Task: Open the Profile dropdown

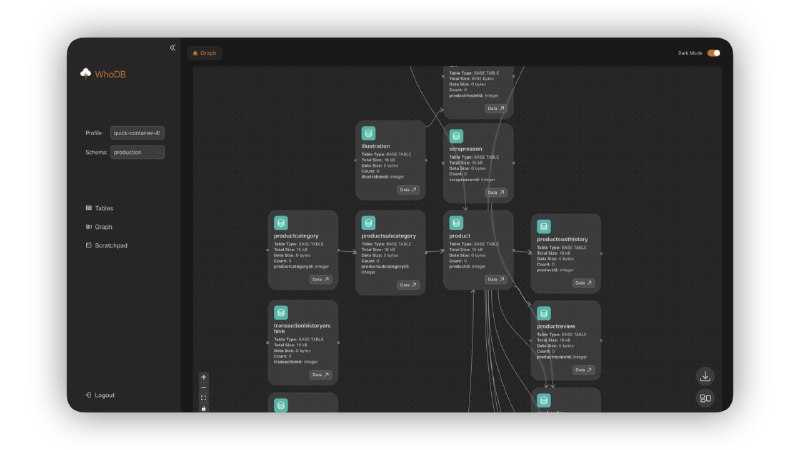Action: 137,132
